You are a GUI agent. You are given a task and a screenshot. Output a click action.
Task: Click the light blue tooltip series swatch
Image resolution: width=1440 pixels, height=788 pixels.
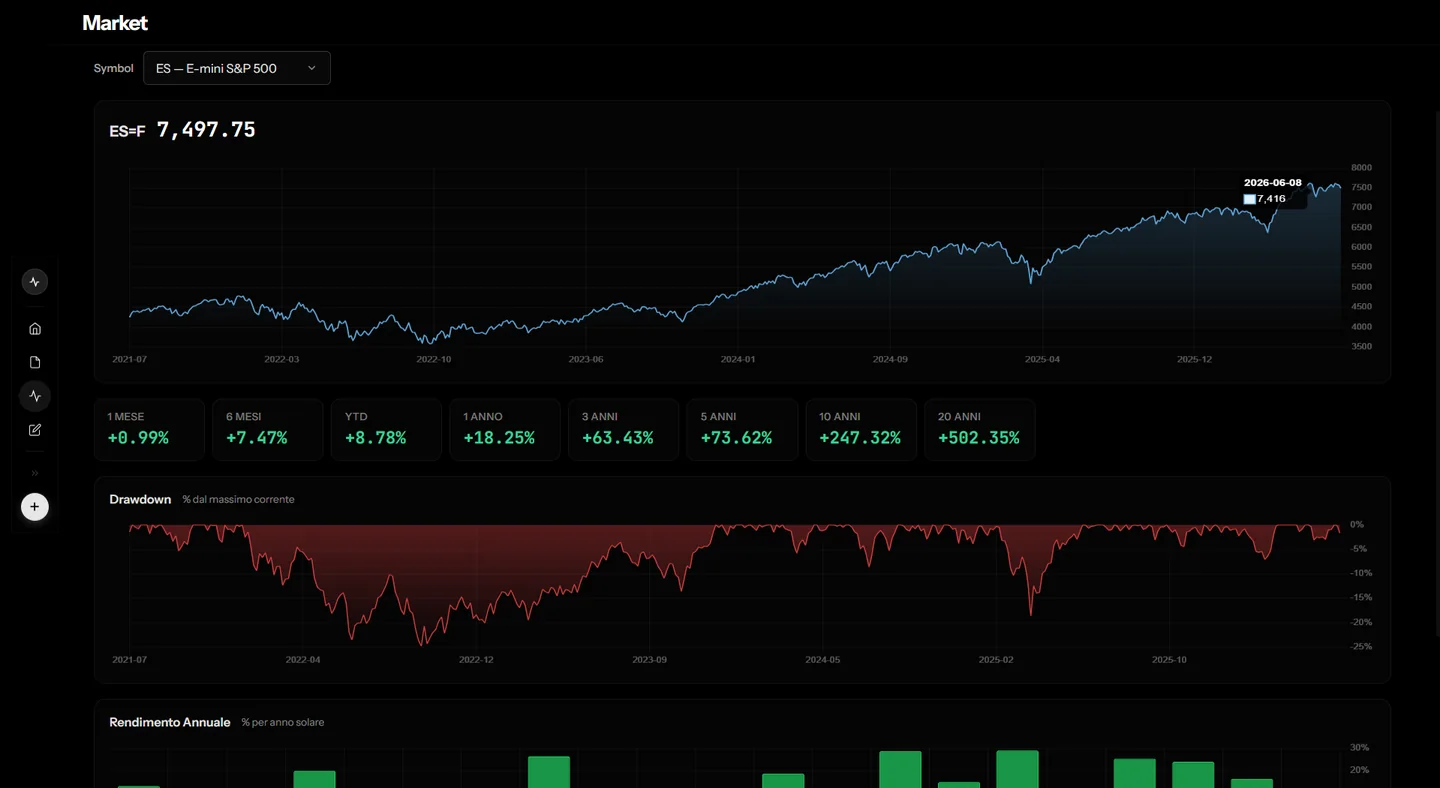tap(1249, 199)
